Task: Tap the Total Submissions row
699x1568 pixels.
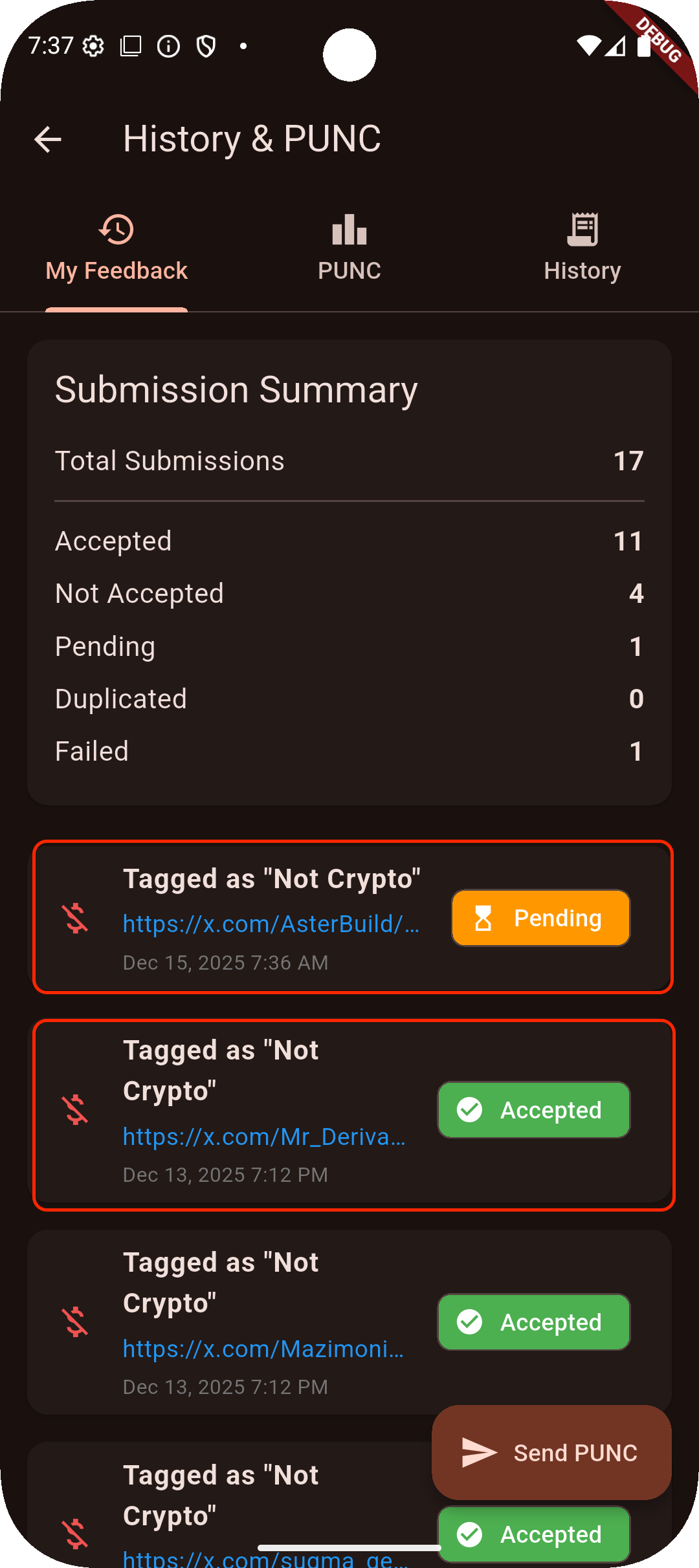Action: pos(349,461)
